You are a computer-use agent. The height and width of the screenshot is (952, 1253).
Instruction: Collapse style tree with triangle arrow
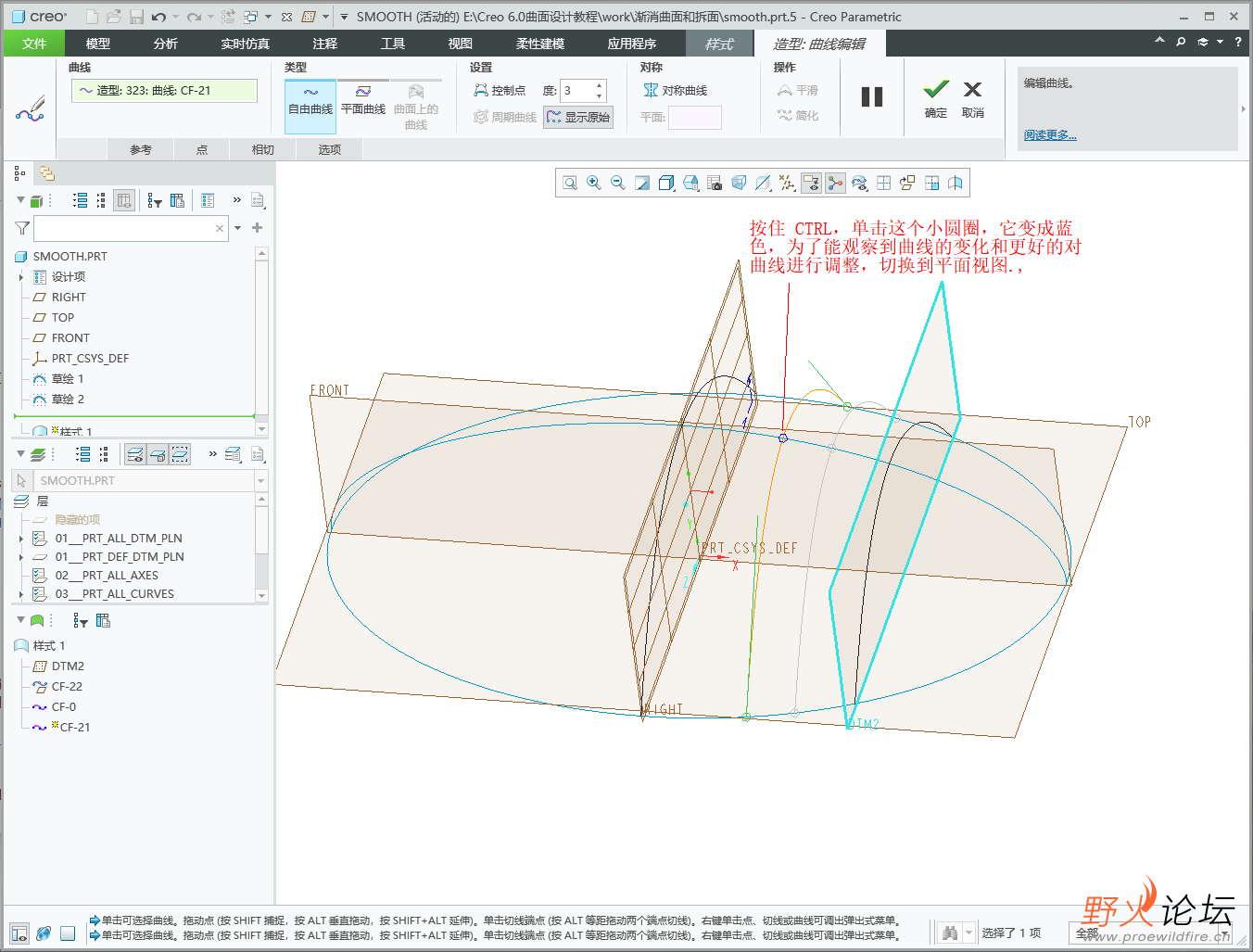20,620
